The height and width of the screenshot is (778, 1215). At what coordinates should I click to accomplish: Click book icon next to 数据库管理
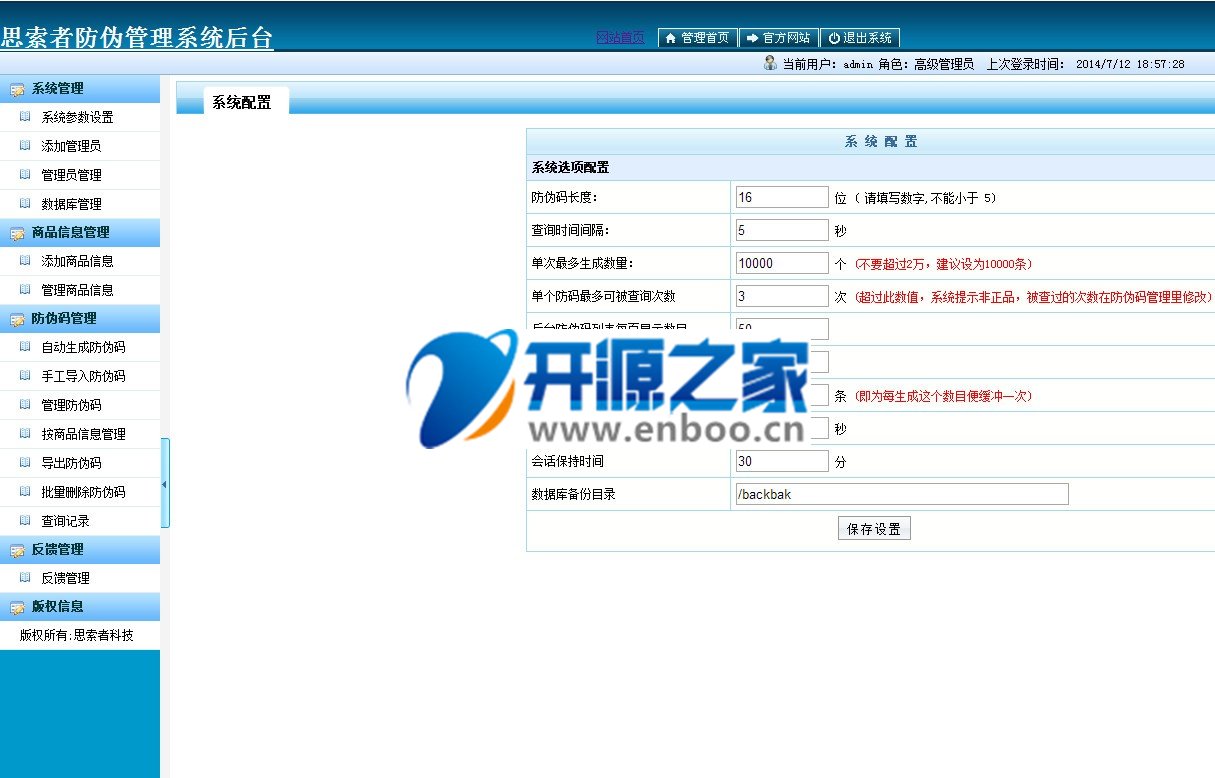pos(25,203)
